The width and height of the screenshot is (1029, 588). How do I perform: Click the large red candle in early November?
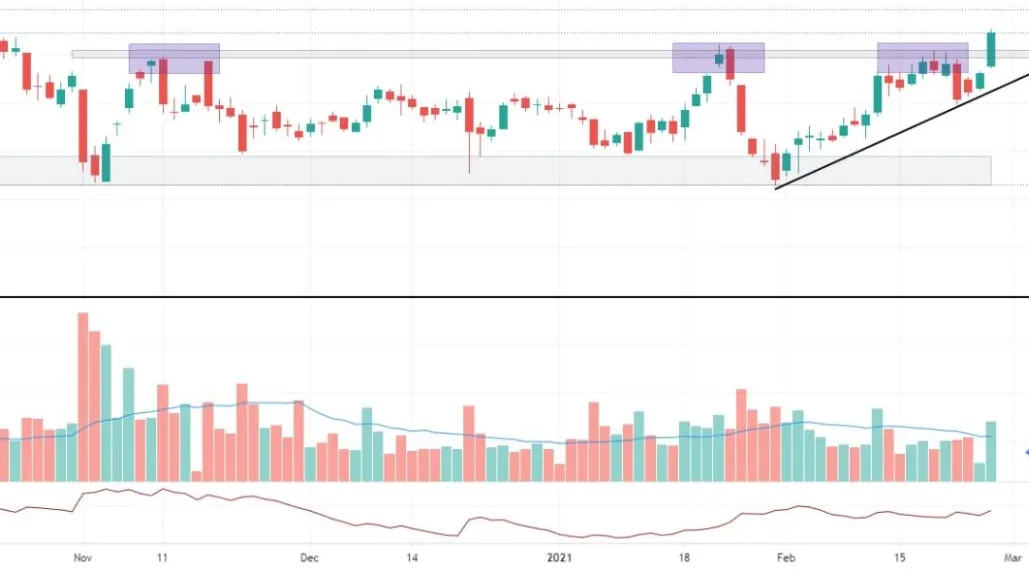83,125
